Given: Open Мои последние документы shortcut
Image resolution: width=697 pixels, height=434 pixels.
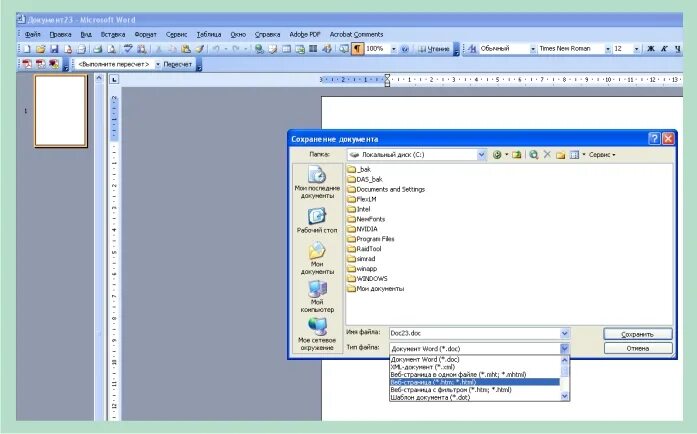Looking at the screenshot, I should point(317,182).
